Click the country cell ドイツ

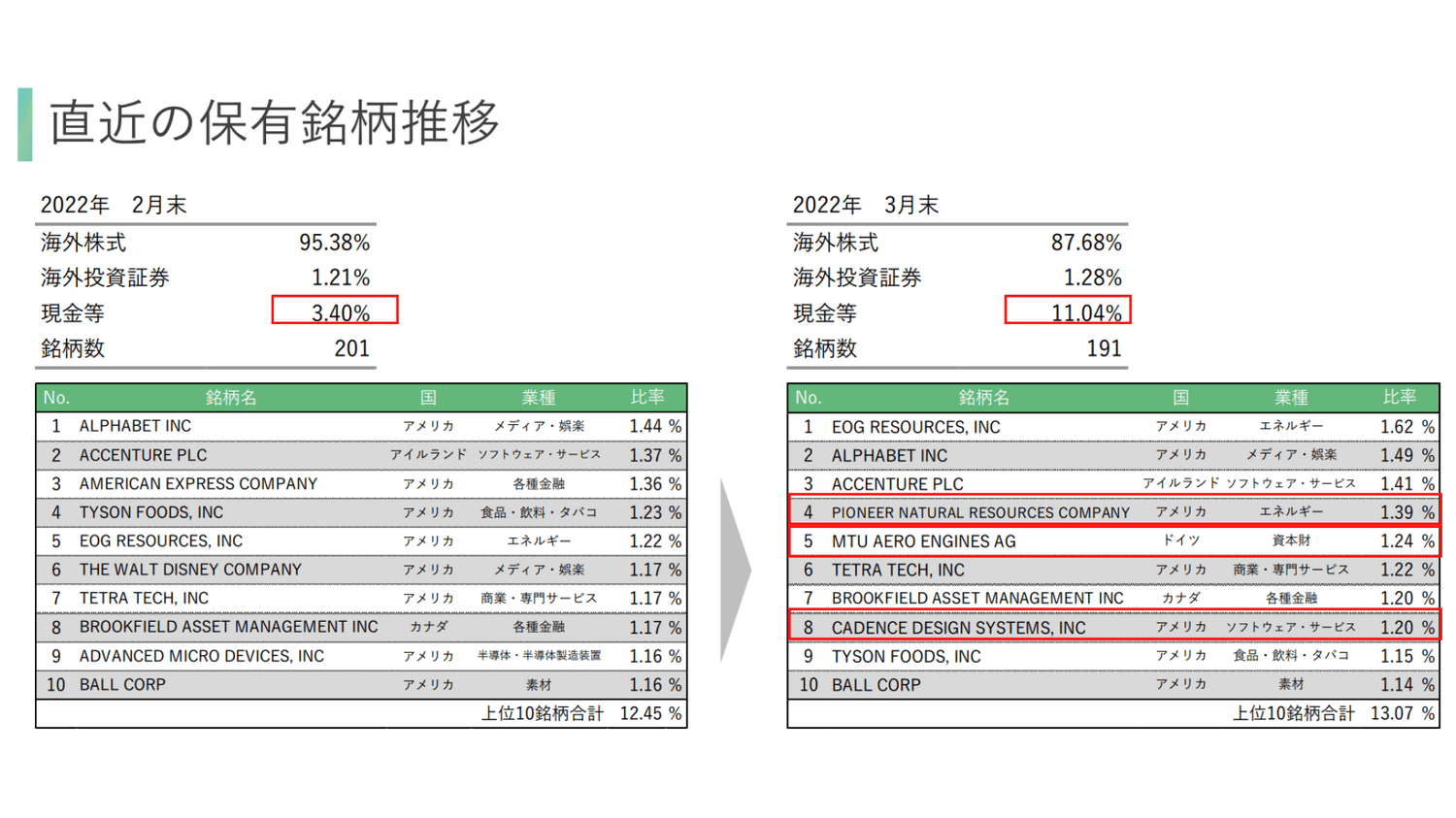pyautogui.click(x=1180, y=540)
